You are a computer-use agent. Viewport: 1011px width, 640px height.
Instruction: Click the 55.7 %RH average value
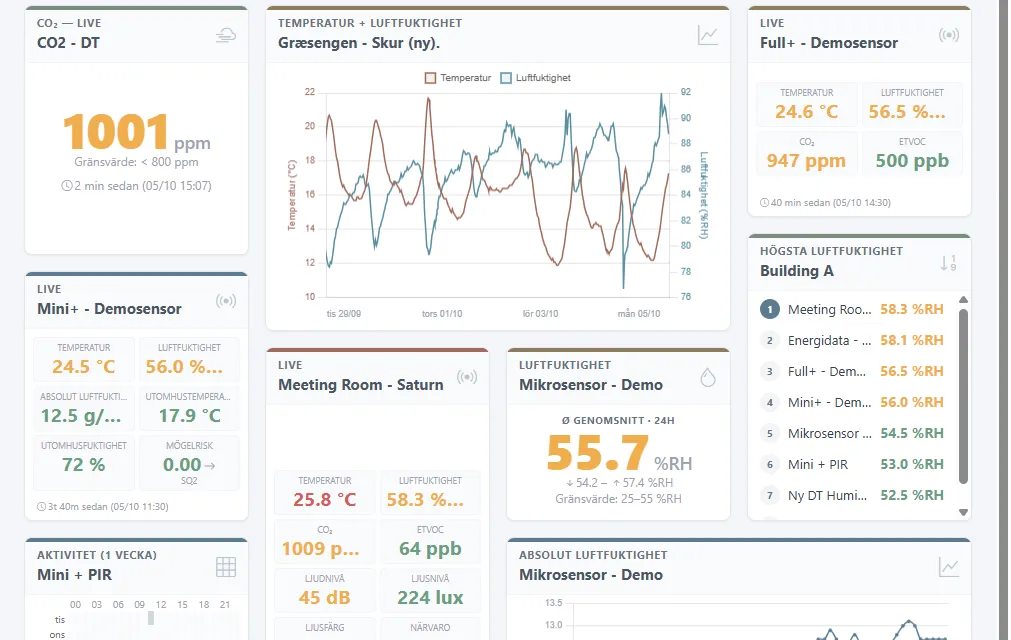coord(619,454)
